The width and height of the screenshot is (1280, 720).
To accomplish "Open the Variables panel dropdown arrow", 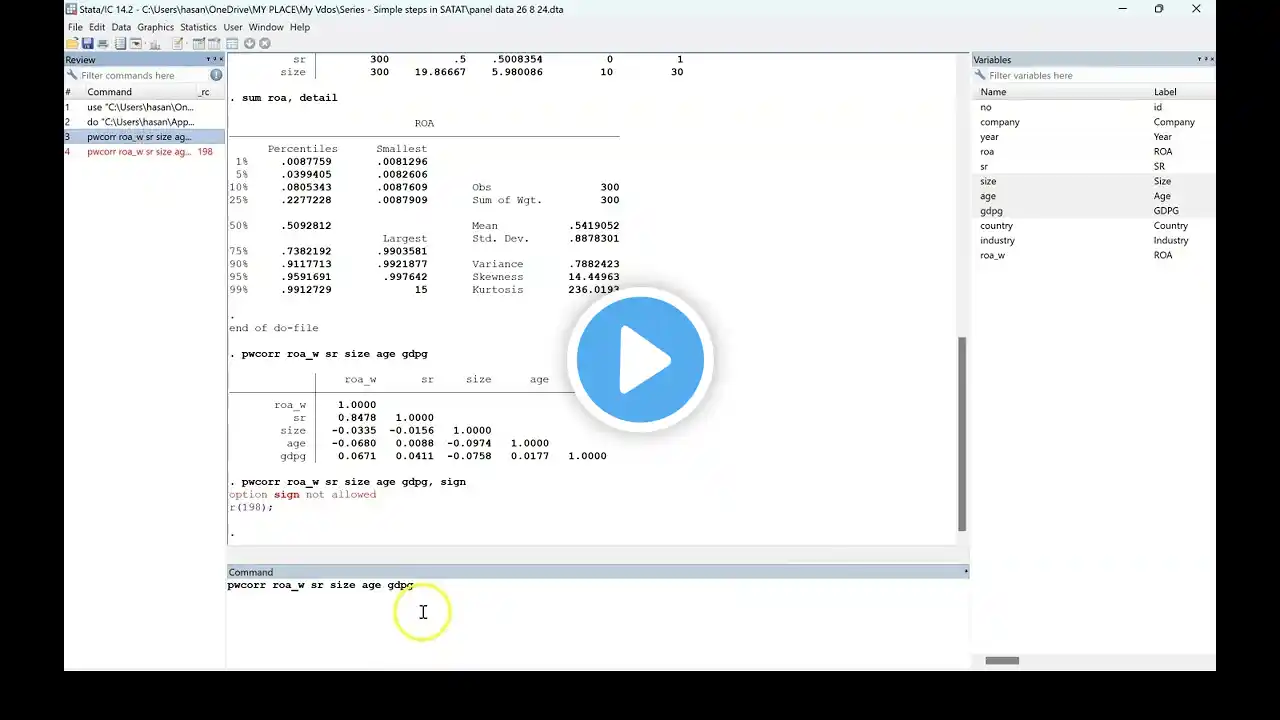I will [1199, 59].
